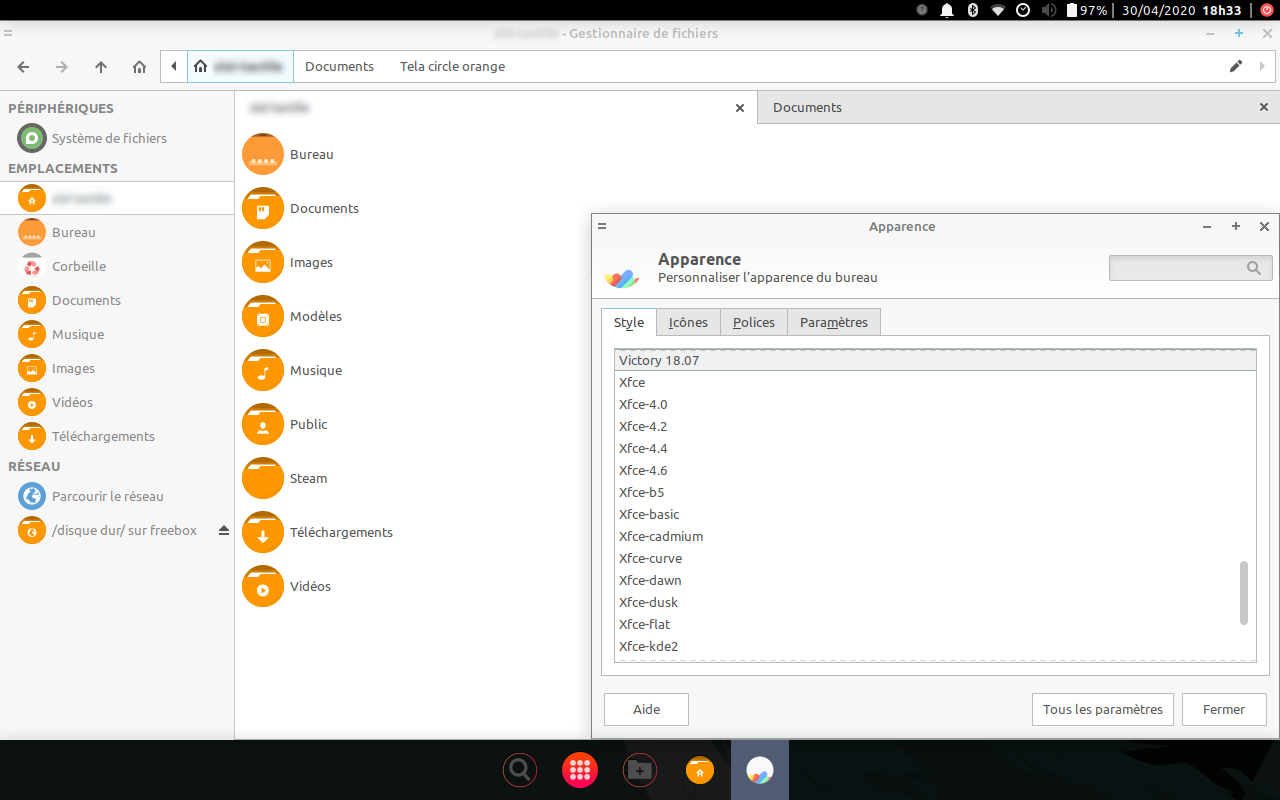
Task: Open the file manager window menu button
Action: coord(8,33)
